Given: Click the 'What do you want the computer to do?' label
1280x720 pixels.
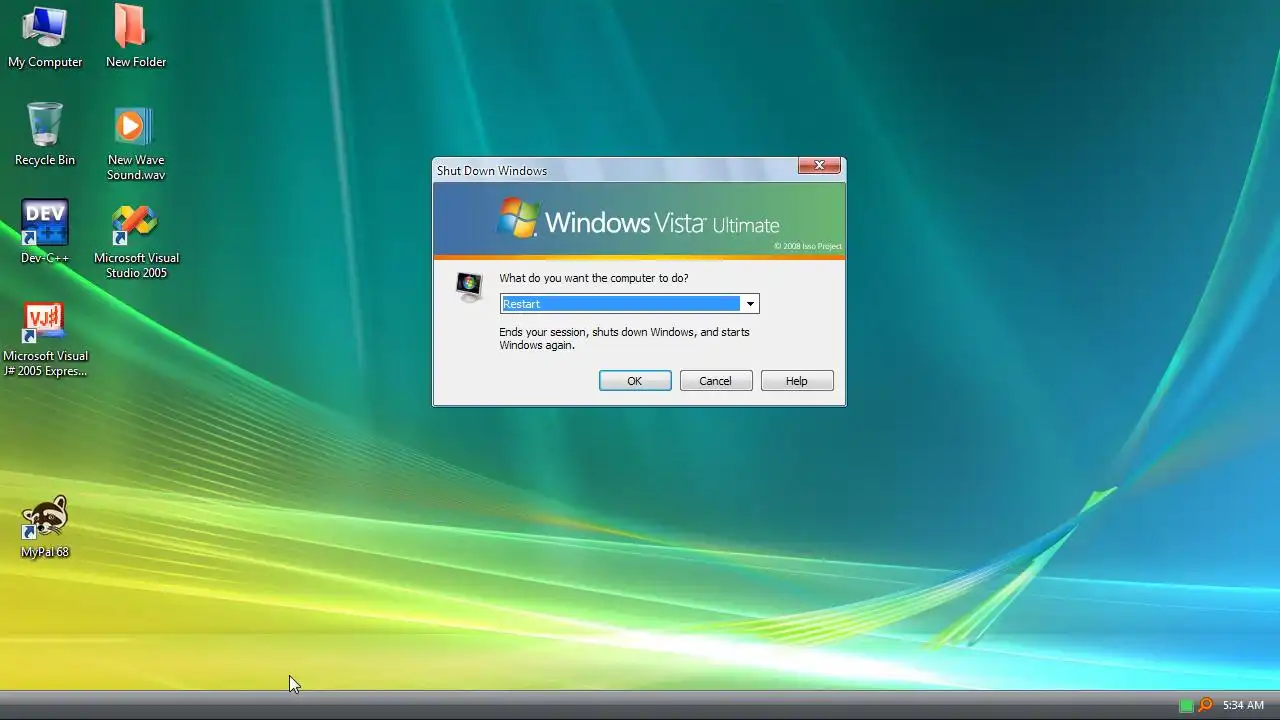Looking at the screenshot, I should coord(594,278).
